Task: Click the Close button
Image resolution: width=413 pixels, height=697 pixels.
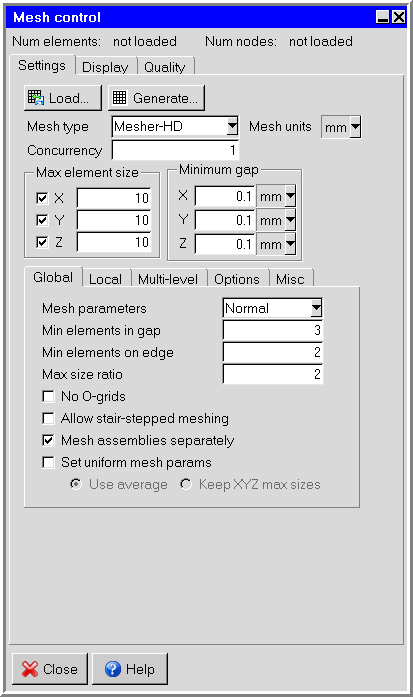Action: (50, 669)
